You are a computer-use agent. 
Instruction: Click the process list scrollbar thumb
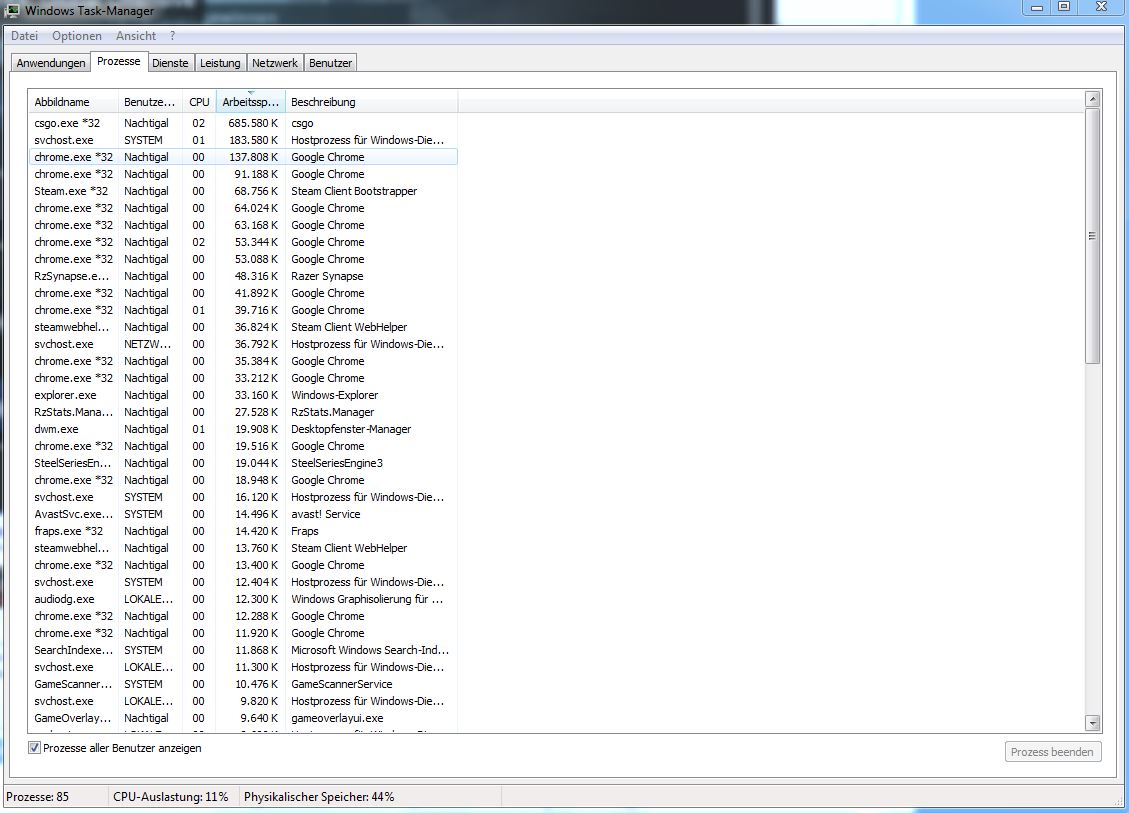(x=1092, y=236)
